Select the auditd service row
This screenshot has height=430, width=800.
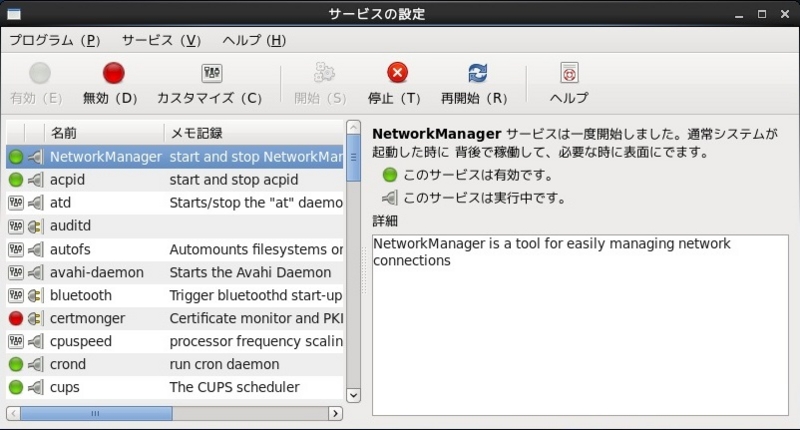pyautogui.click(x=175, y=225)
